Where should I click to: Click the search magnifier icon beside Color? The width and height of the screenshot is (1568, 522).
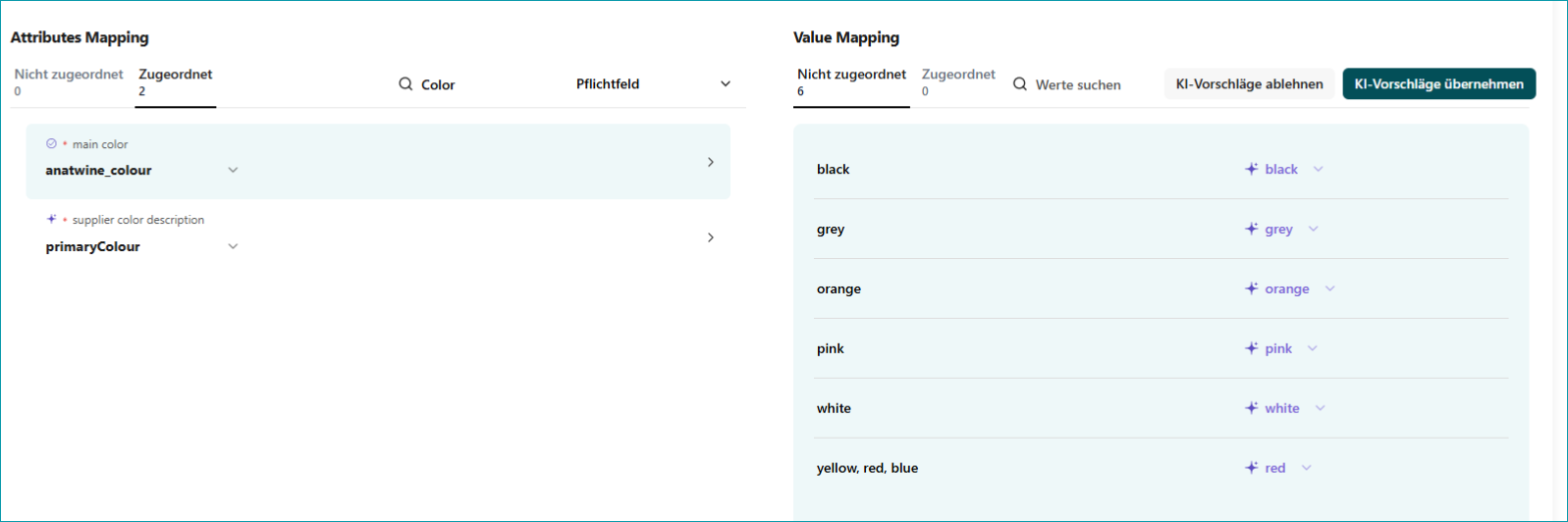coord(406,84)
